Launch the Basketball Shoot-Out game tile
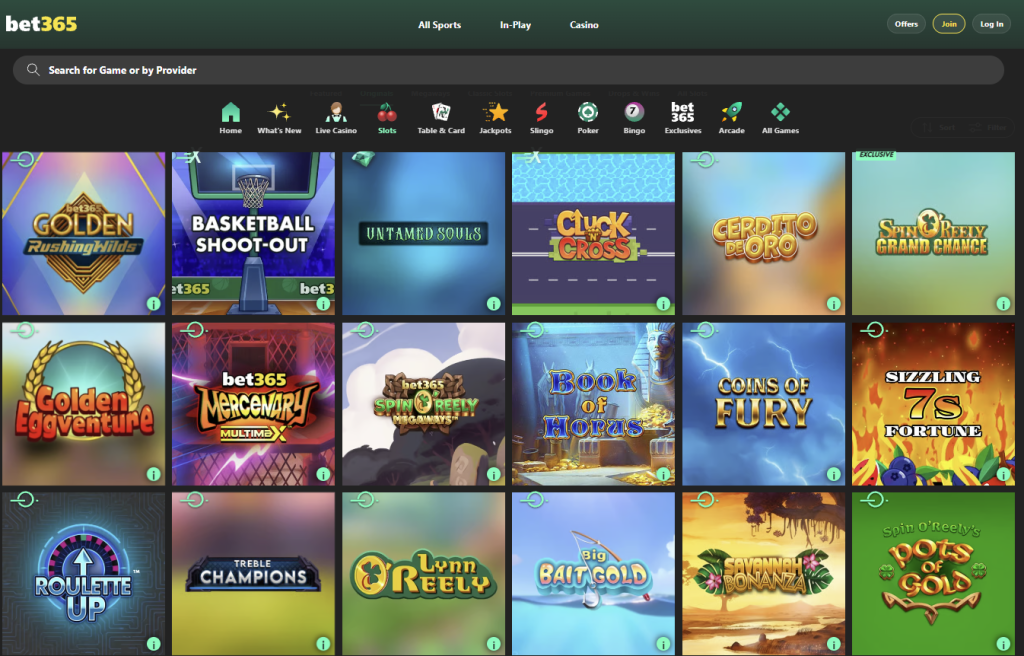The image size is (1024, 656). point(253,233)
